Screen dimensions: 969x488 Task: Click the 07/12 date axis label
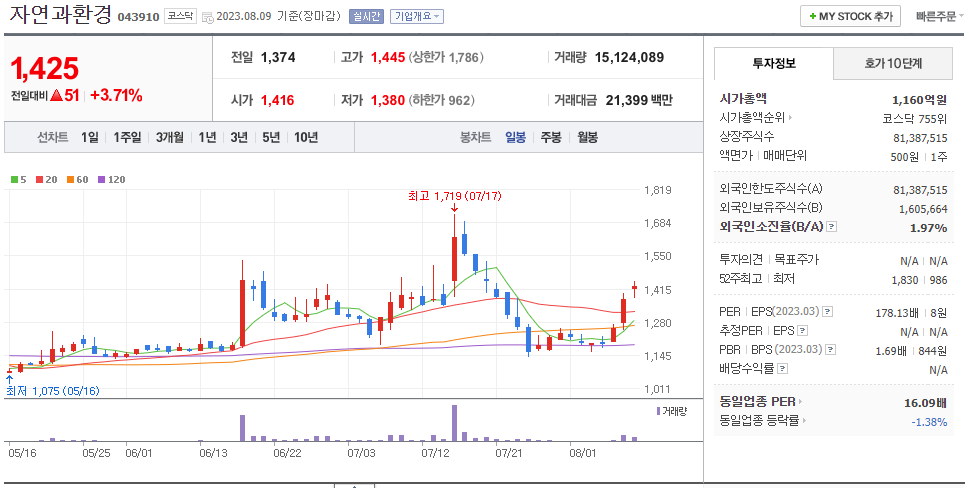436,453
